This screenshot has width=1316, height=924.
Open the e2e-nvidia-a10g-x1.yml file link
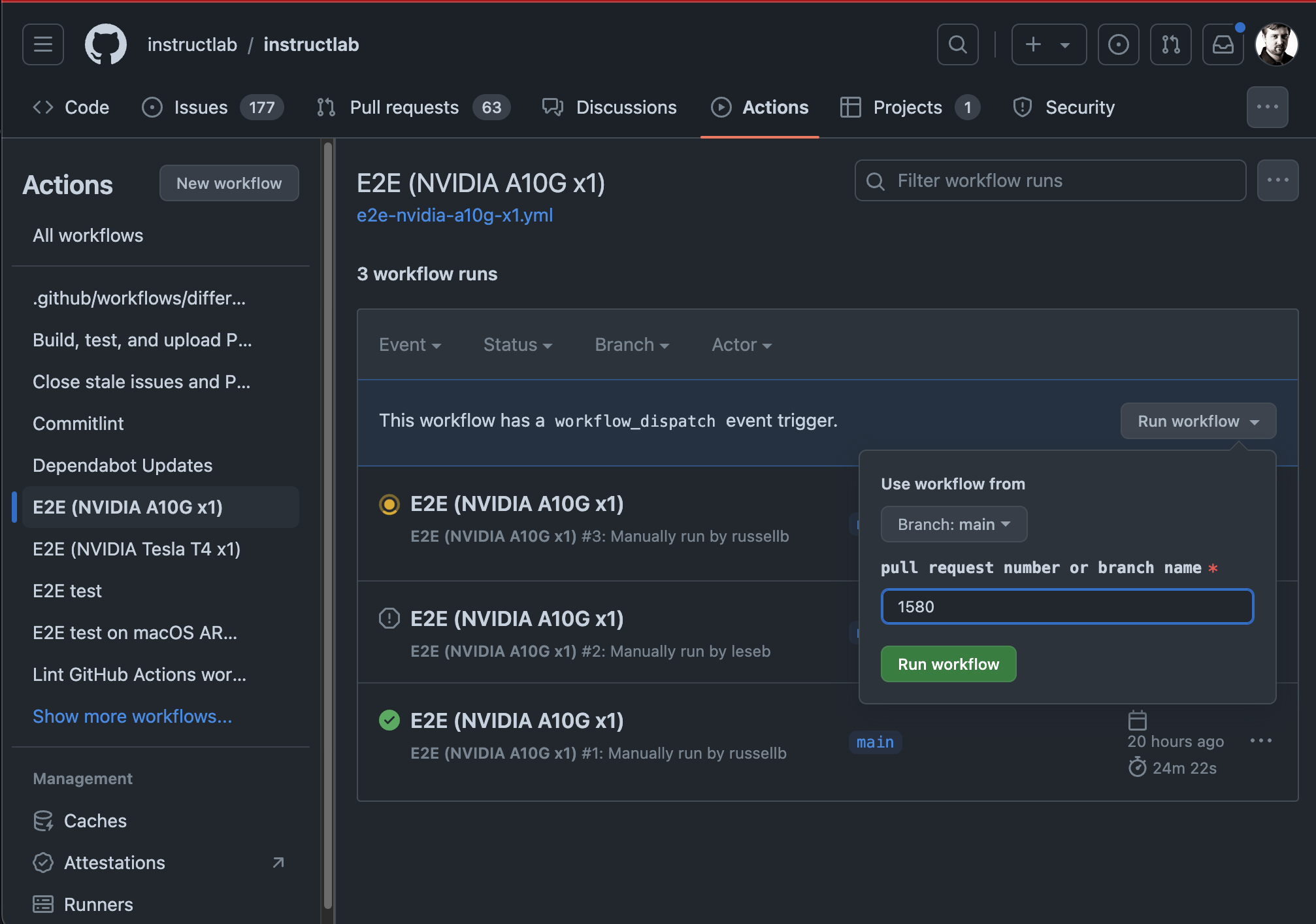point(455,215)
